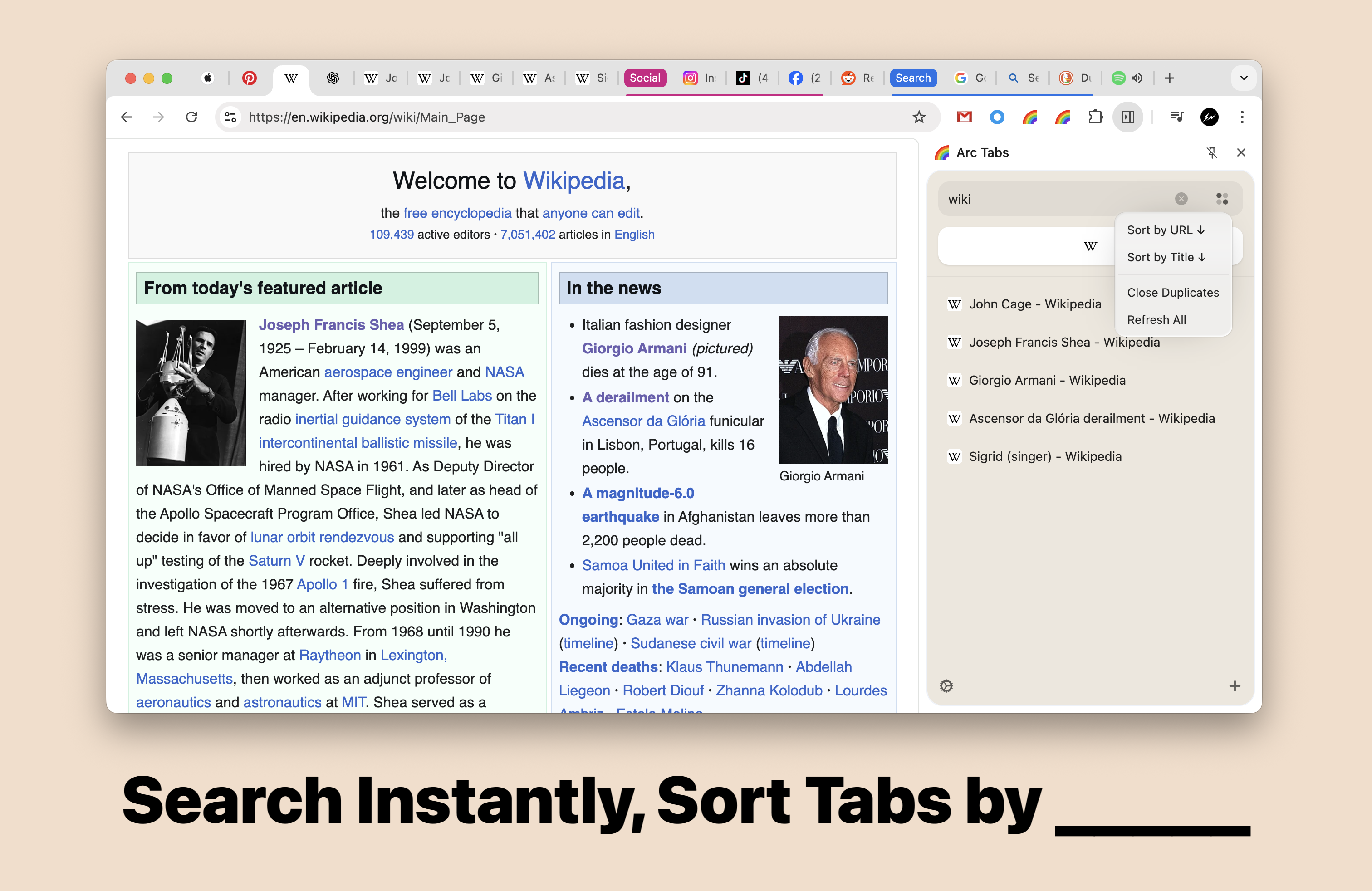Open a new tab with plus button
1372x891 pixels.
click(1169, 78)
